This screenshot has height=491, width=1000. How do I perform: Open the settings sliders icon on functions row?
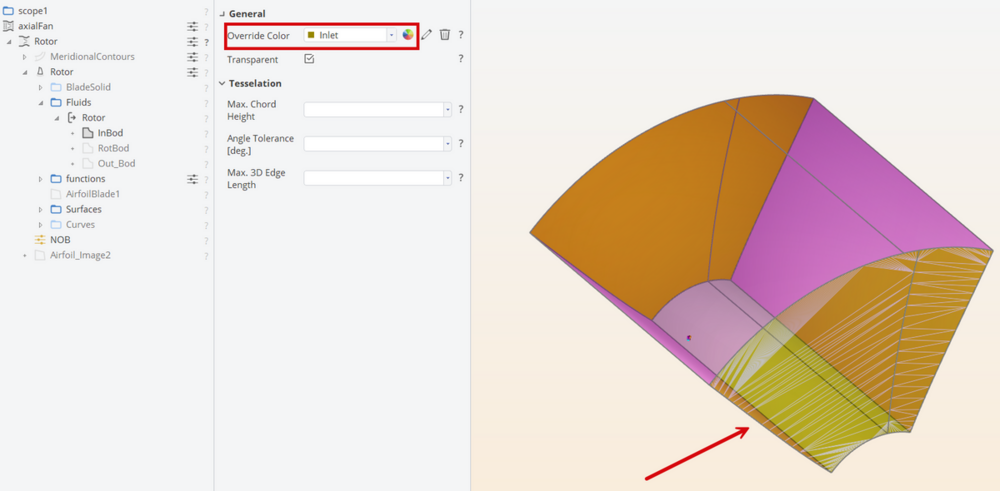192,179
